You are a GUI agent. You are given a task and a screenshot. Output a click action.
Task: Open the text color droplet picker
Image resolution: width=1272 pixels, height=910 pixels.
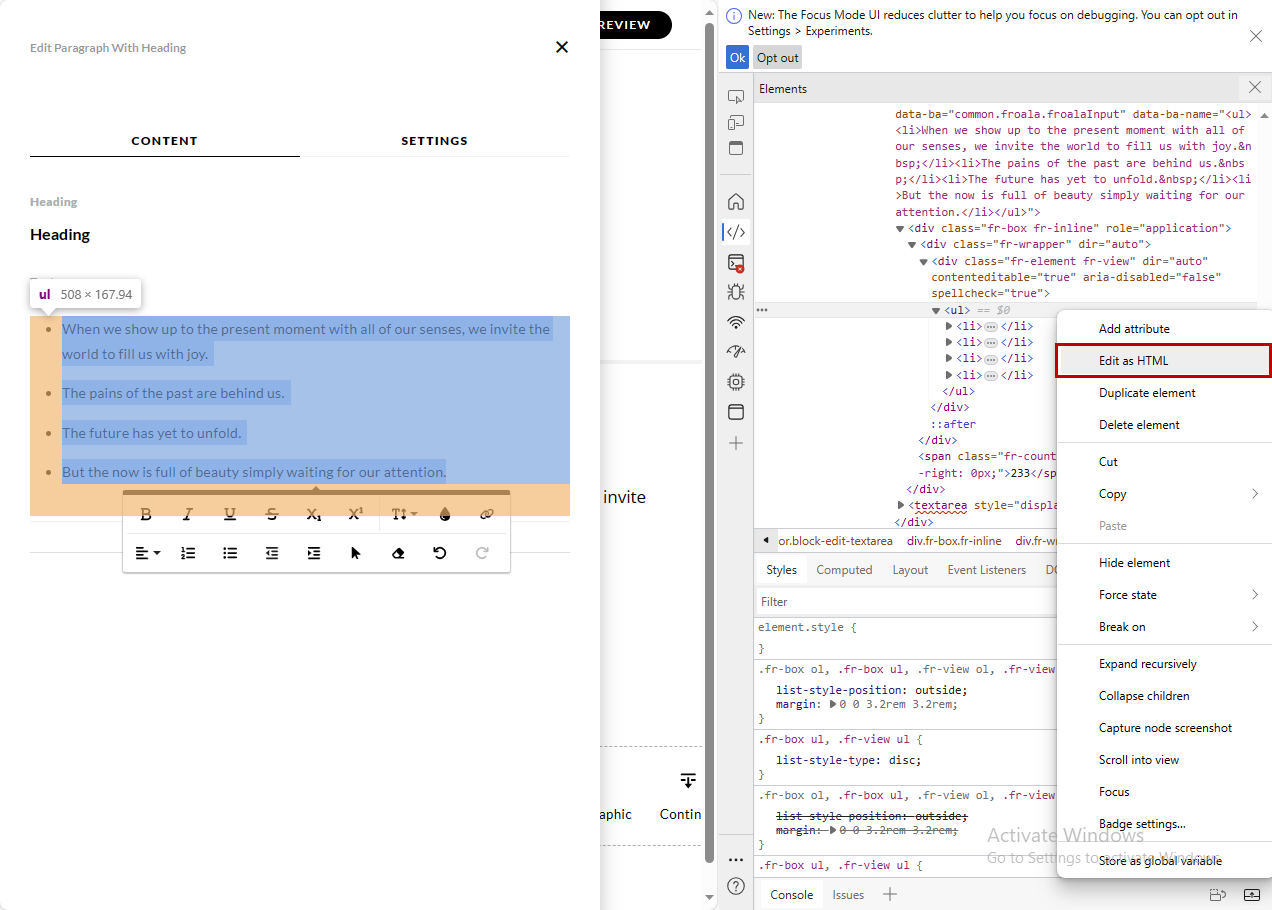coord(445,514)
